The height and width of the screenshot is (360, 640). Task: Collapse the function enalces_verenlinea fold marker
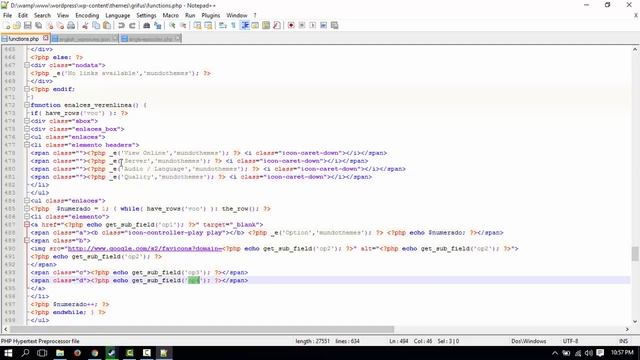click(x=27, y=105)
